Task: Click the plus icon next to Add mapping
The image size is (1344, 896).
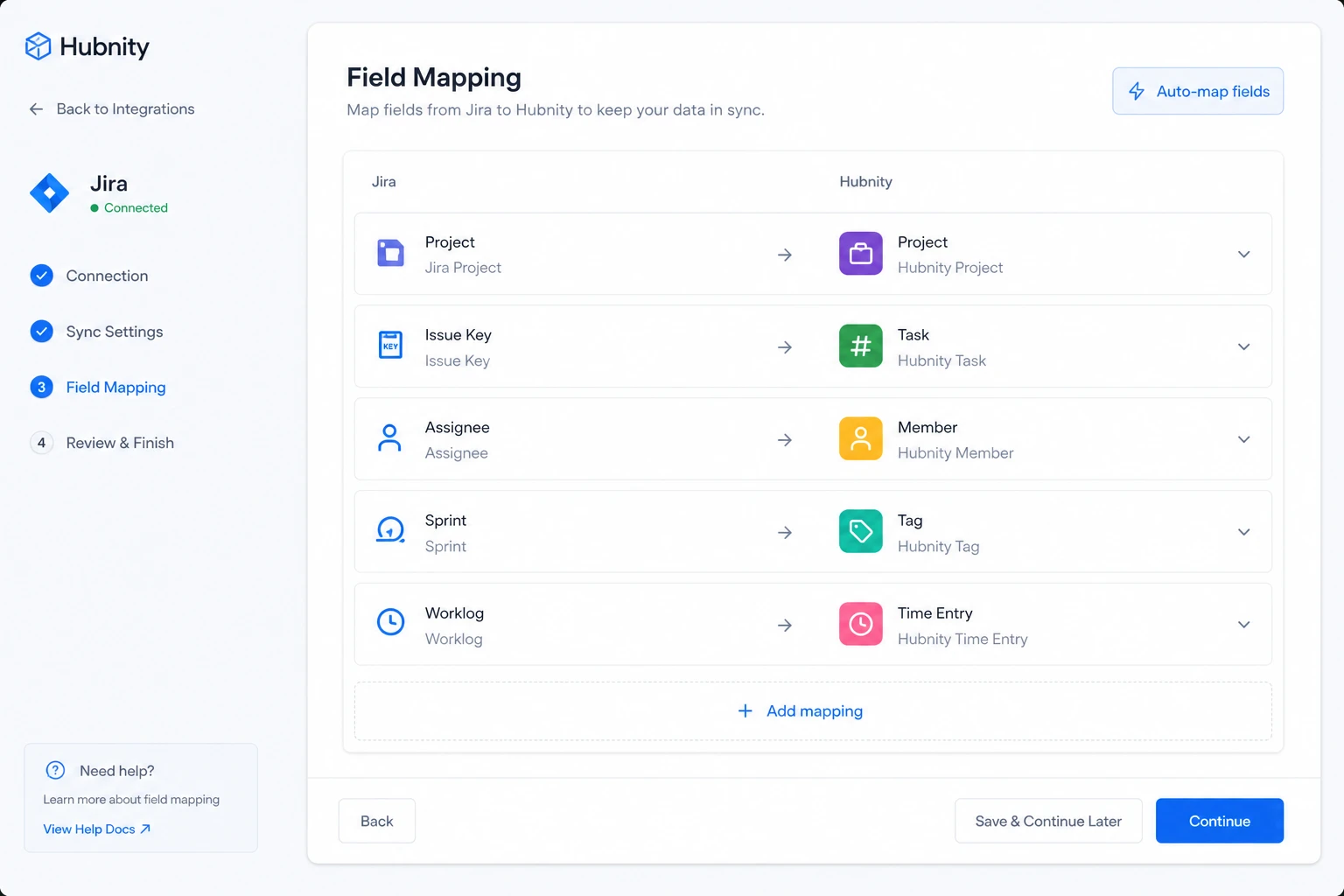Action: (745, 711)
